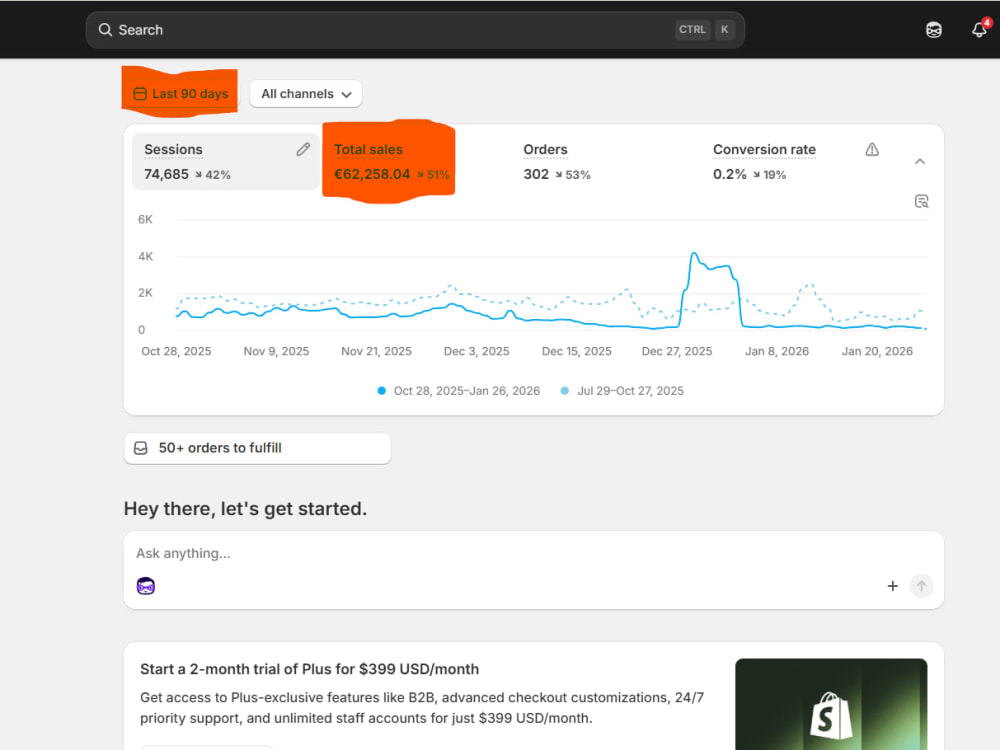Click the Ask anything input

pyautogui.click(x=533, y=553)
